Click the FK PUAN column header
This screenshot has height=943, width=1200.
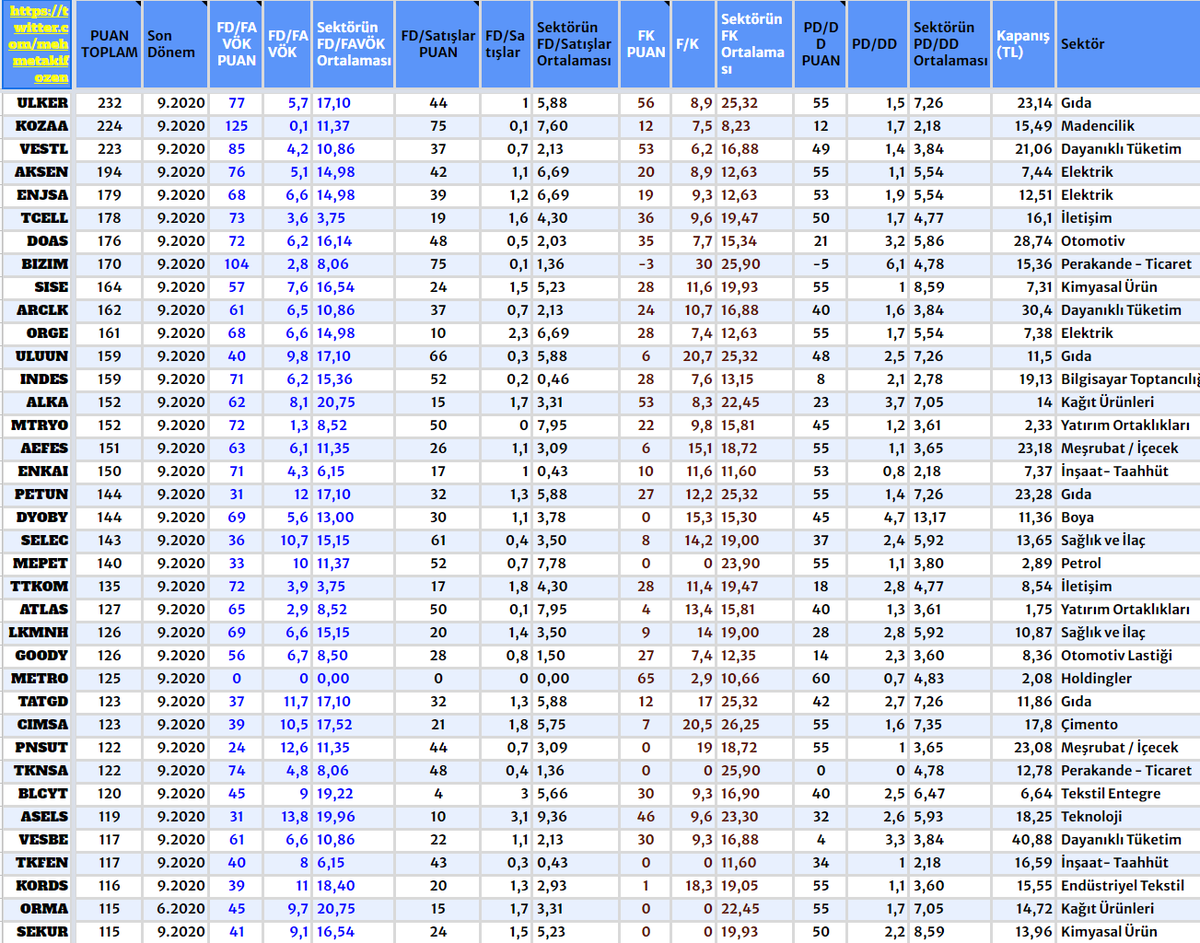click(x=645, y=45)
